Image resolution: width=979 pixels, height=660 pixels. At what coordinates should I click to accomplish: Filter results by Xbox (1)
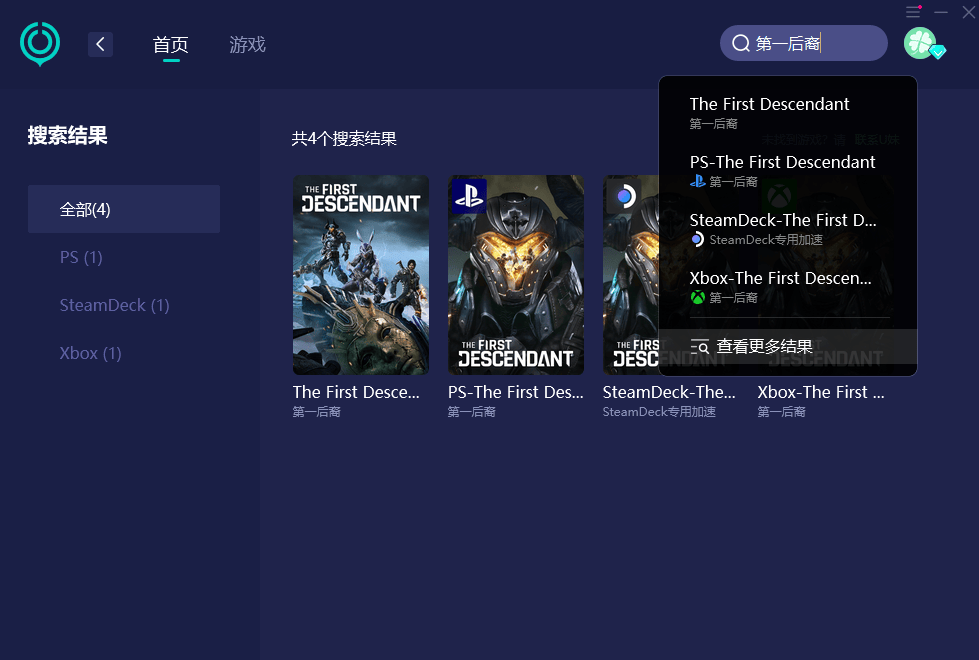[x=90, y=353]
